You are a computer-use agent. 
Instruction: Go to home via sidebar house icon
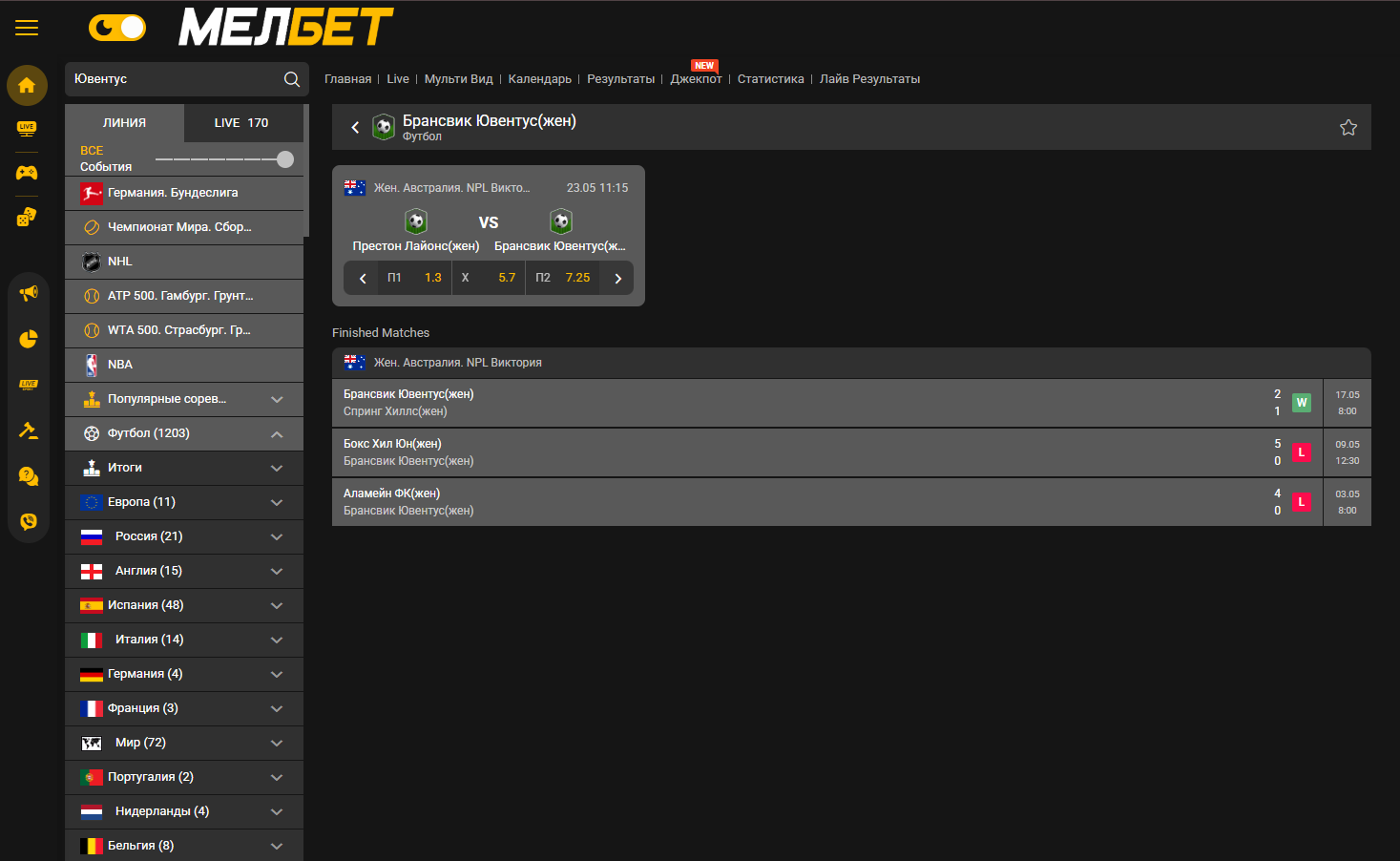point(27,85)
